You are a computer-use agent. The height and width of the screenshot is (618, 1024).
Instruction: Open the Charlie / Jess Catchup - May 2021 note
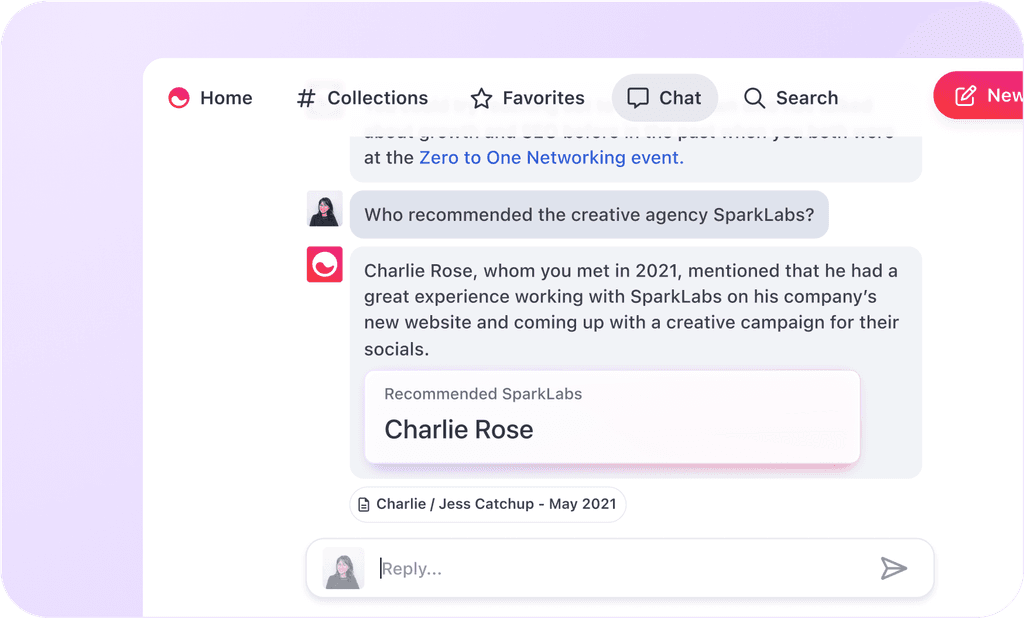487,504
